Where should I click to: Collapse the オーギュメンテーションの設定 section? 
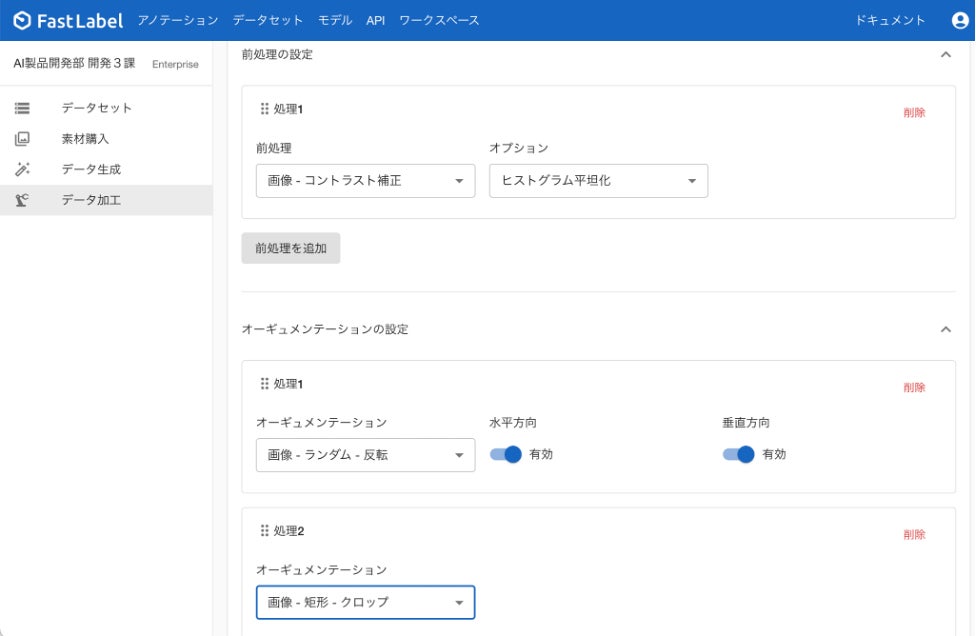coord(946,329)
